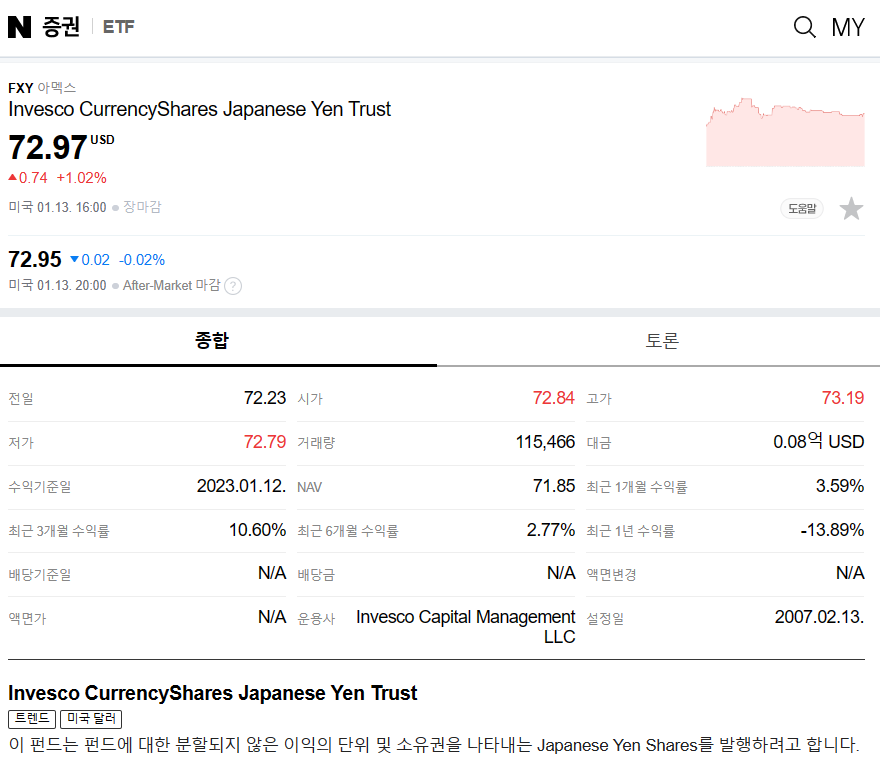Click the 대금 value 0.08억 USD
880x768 pixels.
(819, 442)
